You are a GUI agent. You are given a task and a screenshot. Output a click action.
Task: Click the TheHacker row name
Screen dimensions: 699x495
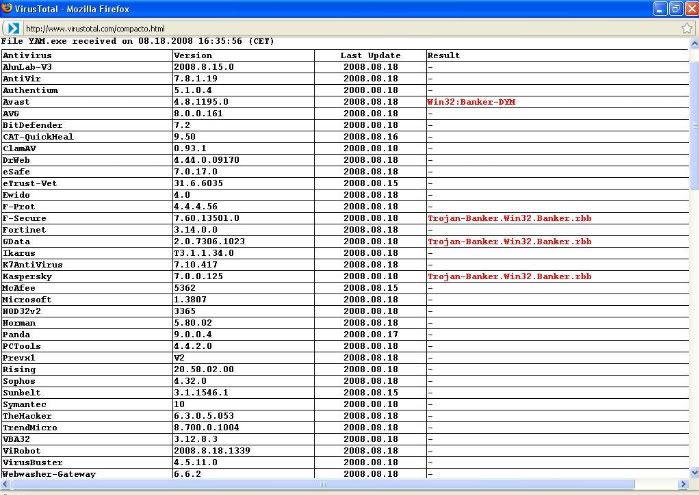coord(27,416)
